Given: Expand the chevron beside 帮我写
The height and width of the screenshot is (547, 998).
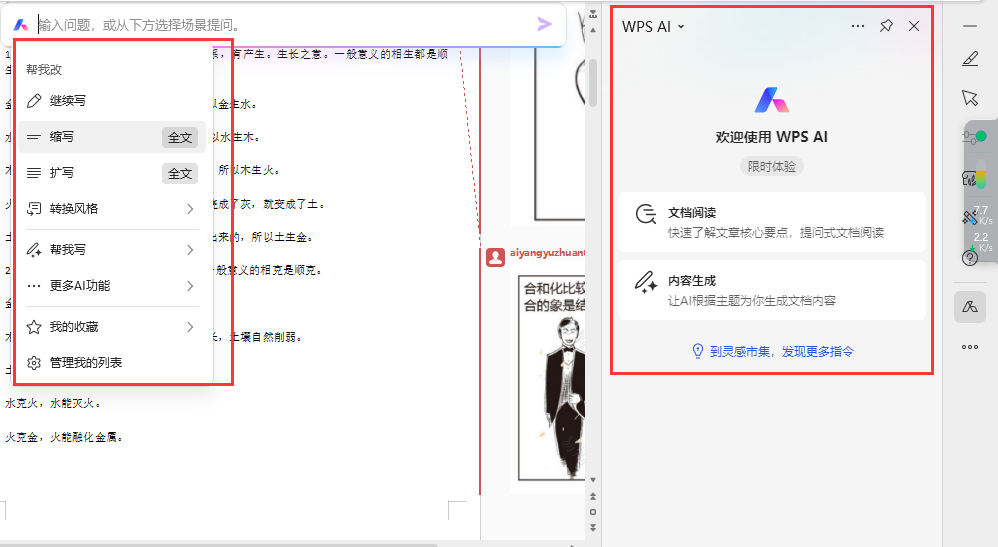Looking at the screenshot, I should 190,250.
